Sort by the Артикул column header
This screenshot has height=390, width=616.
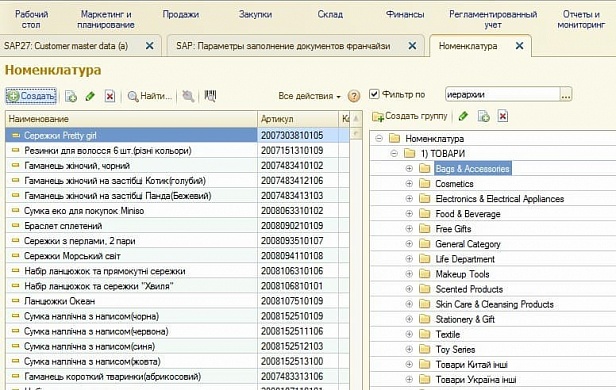click(298, 119)
